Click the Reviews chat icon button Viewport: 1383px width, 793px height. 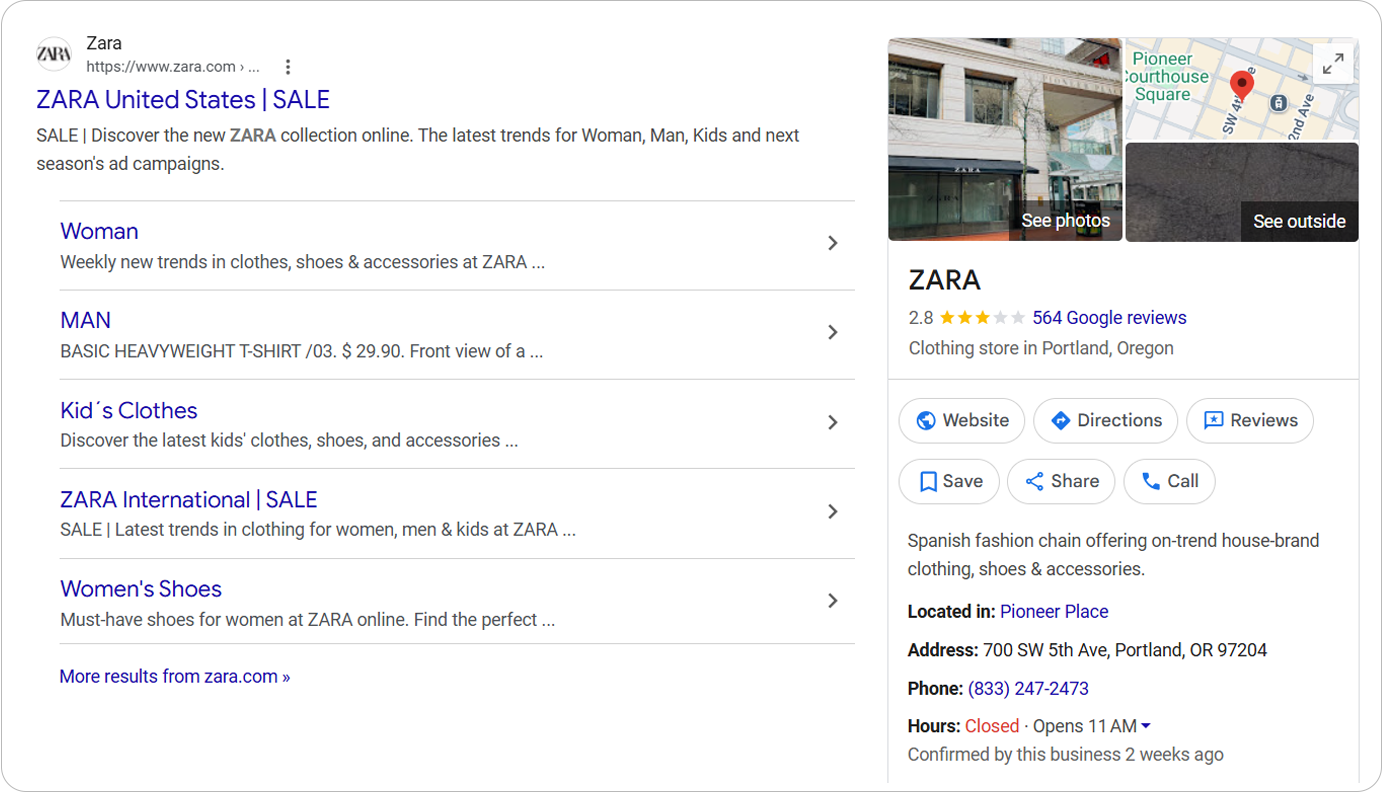[1250, 421]
